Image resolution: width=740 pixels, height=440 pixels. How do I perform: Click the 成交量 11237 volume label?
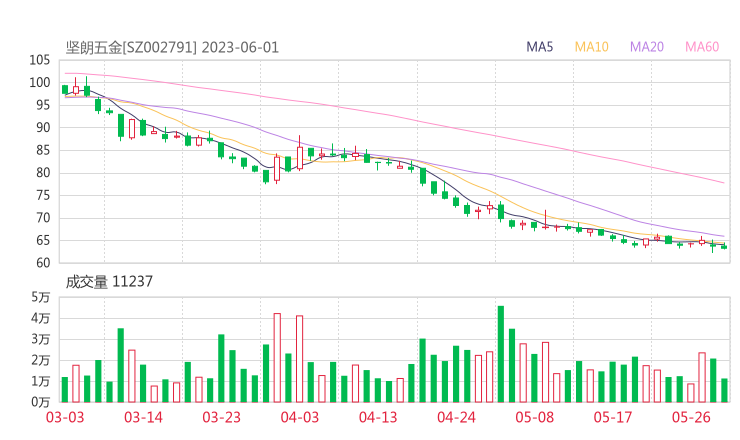(109, 282)
